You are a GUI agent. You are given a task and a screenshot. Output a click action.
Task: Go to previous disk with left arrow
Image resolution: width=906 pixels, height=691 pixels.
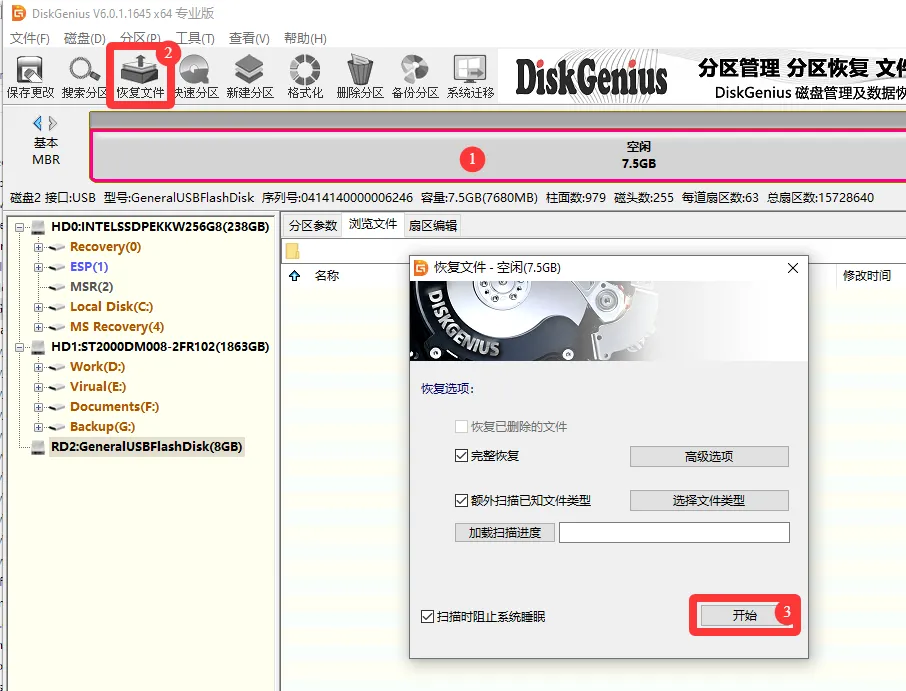(x=38, y=123)
